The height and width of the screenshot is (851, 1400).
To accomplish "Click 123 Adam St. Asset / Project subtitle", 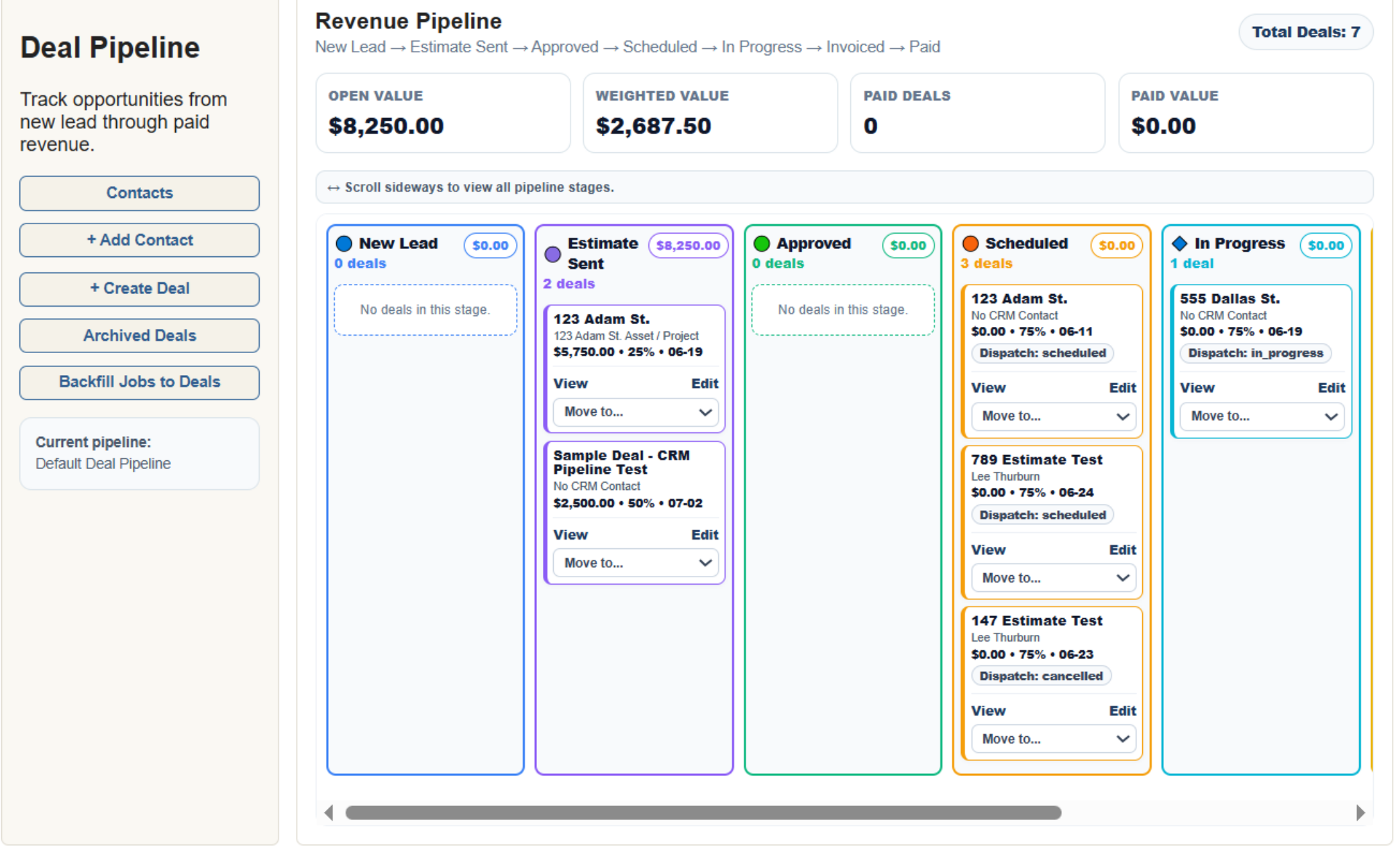I will 626,336.
